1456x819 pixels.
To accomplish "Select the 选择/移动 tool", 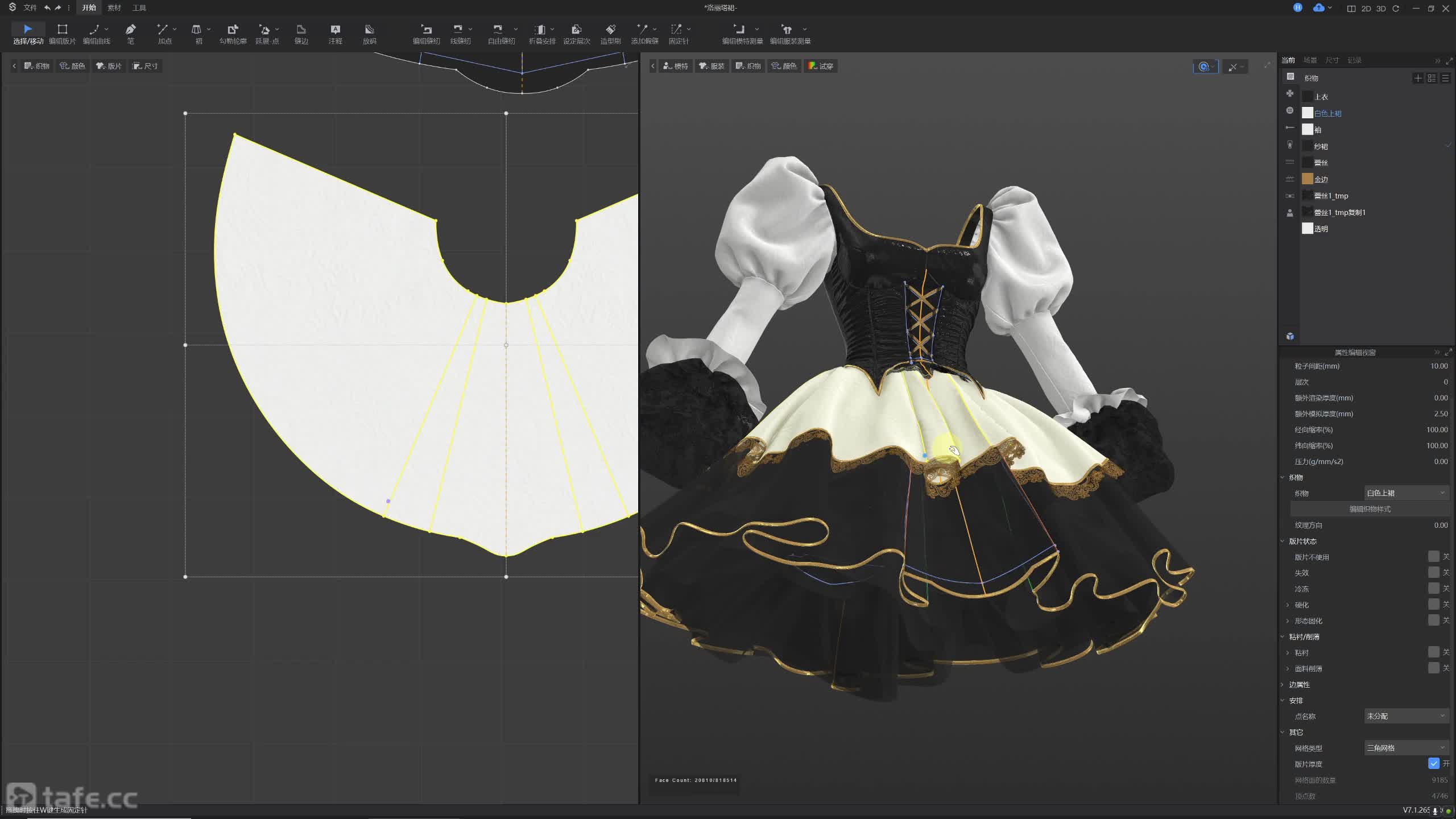I will (x=28, y=34).
